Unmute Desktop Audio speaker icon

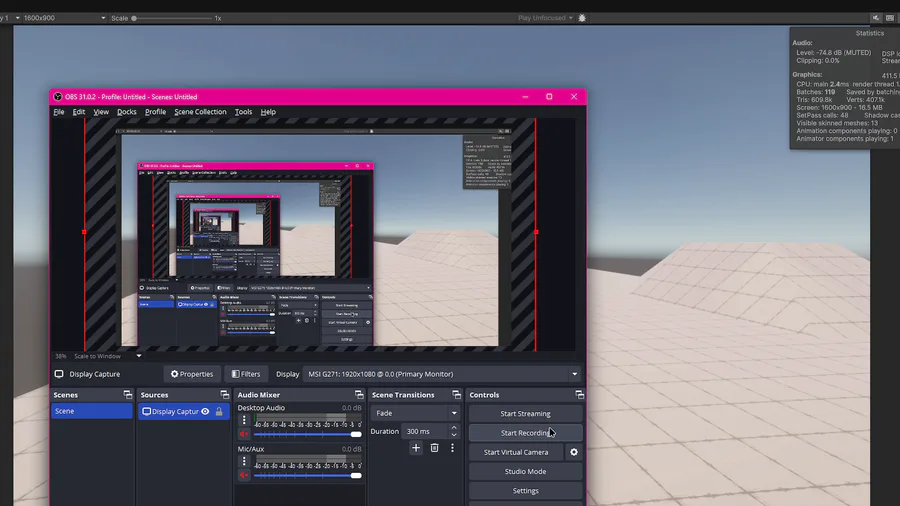tap(244, 434)
